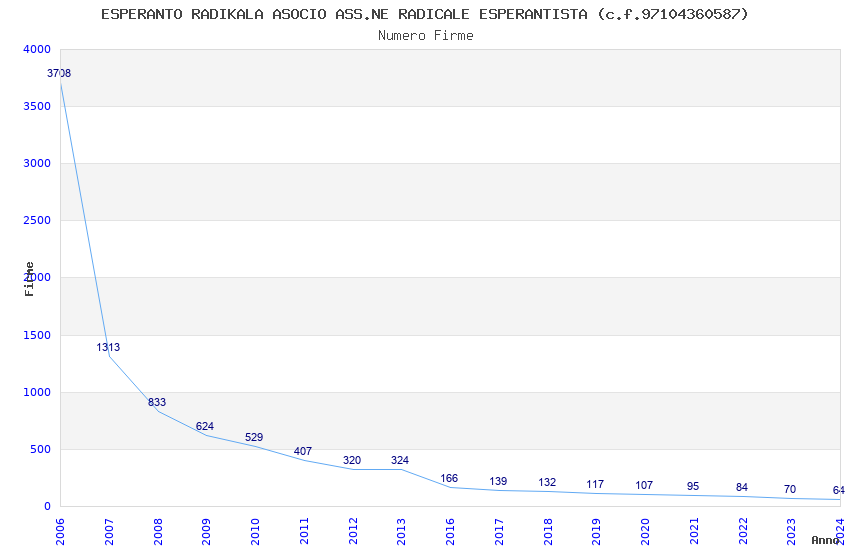Screen dimensions: 850x550
Task: Click data label 139 for 2017
Action: [x=498, y=481]
